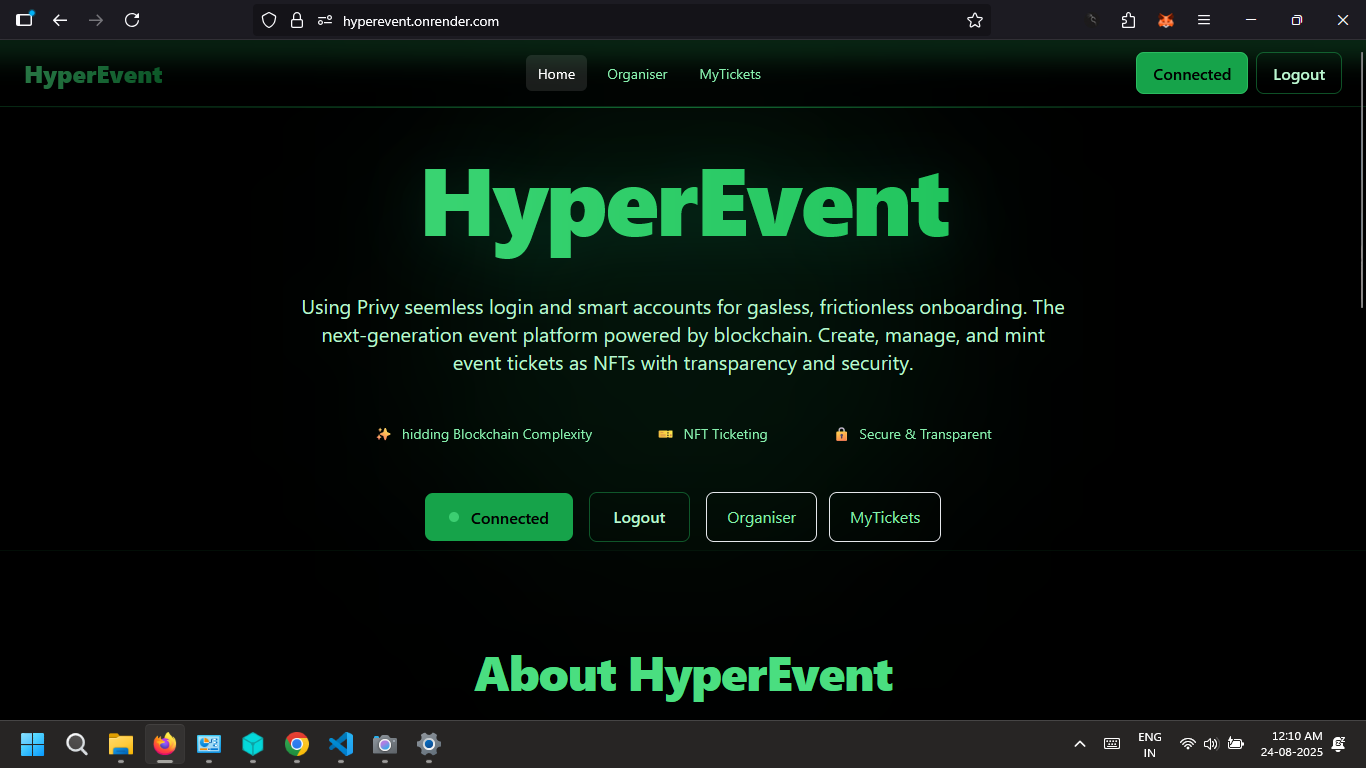Open Windows taskbar search
Screen dimensions: 1366x768
click(77, 744)
